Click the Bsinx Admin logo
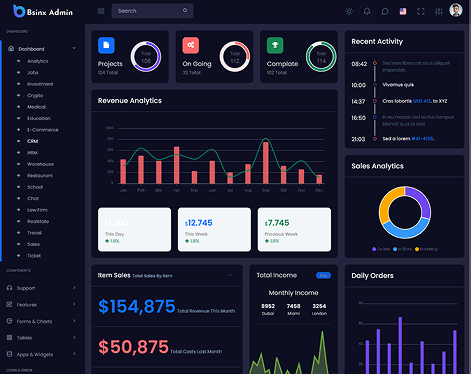This screenshot has height=374, width=471. click(x=43, y=12)
